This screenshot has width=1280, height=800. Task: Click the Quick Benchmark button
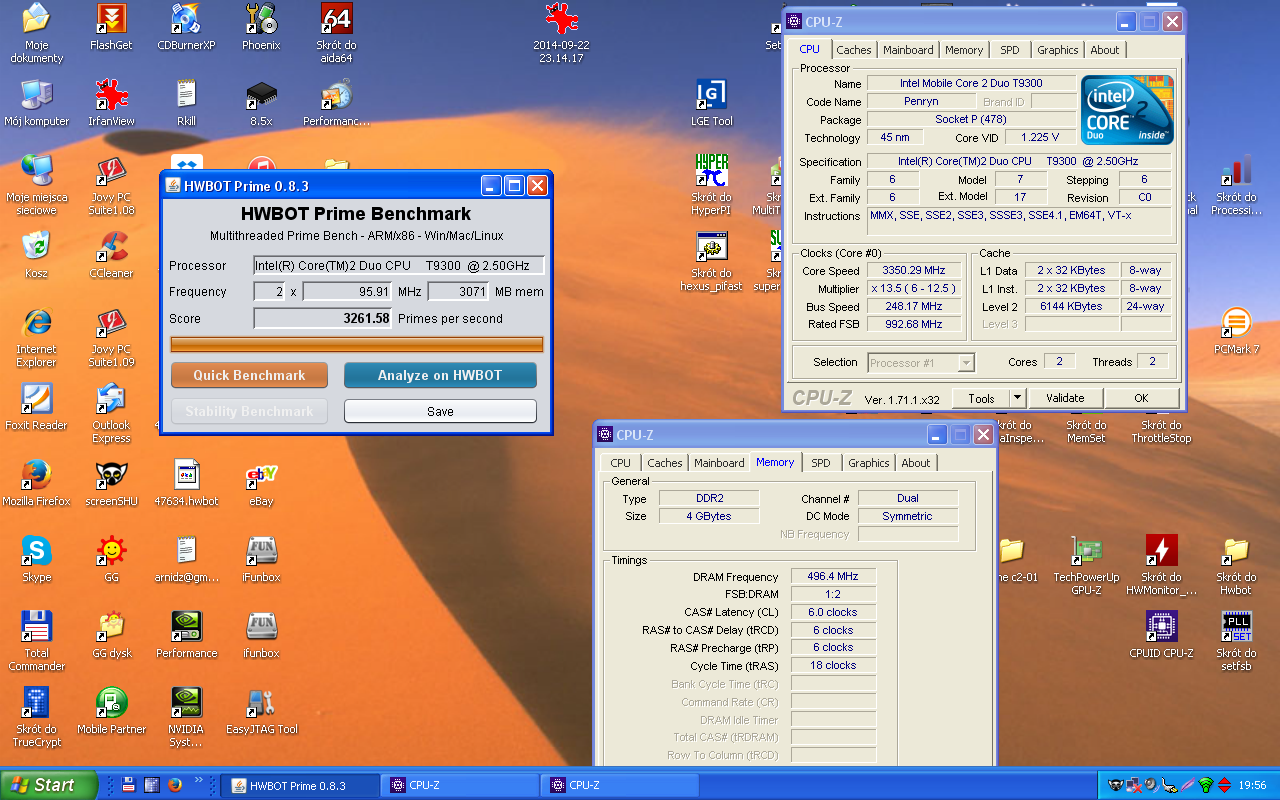click(x=249, y=375)
